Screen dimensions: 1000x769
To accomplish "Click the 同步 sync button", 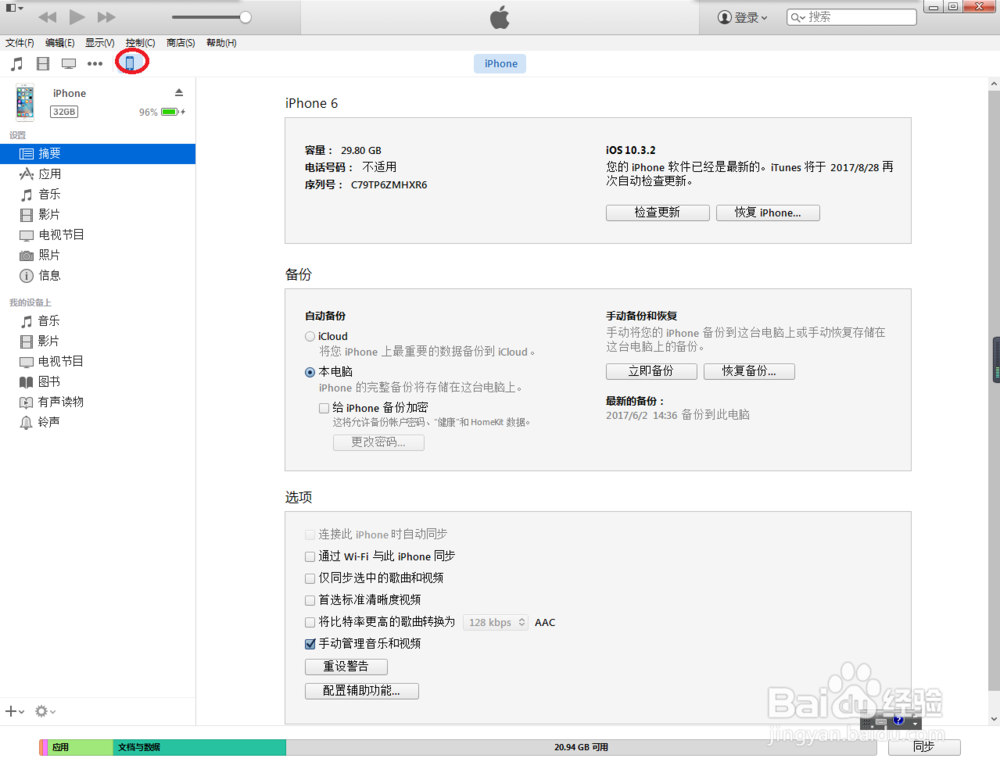I will click(x=924, y=747).
